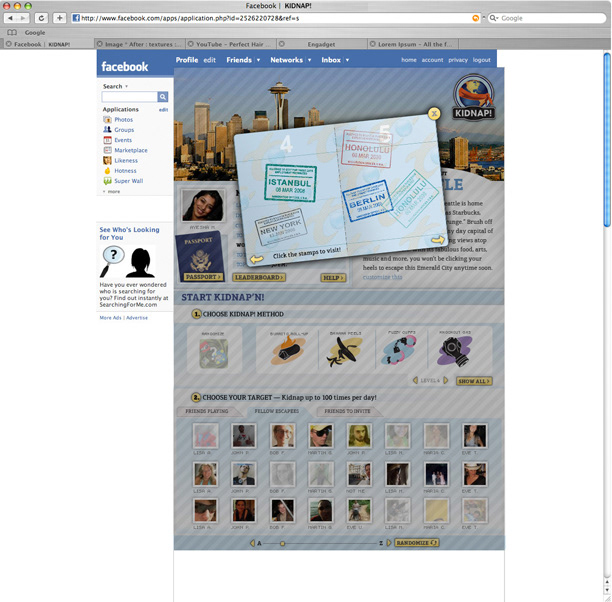Viewport: 612px width, 602px height.
Task: Open the bookmarks book icon
Action: tap(12, 32)
